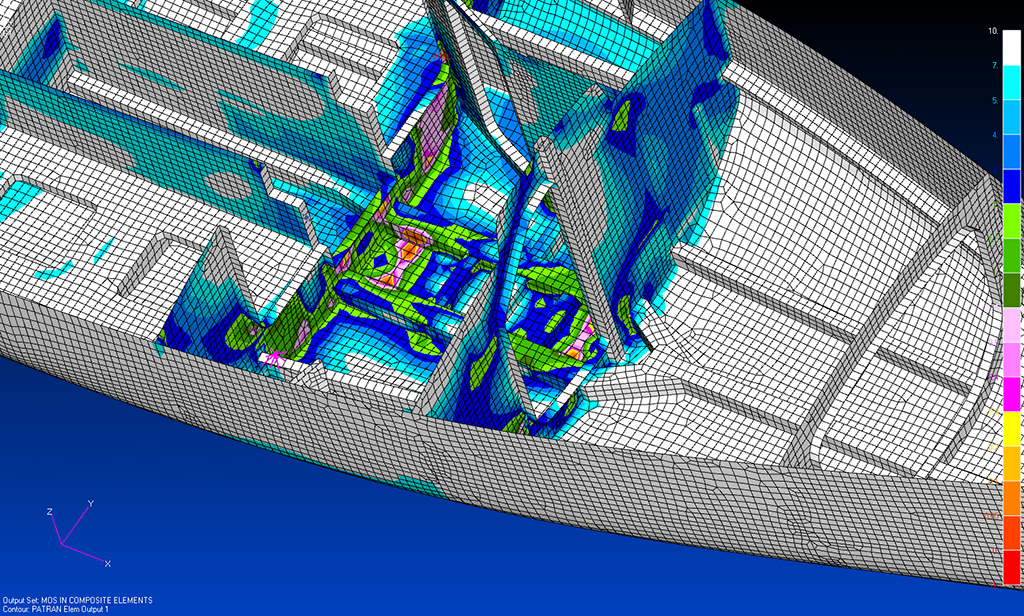Click the Z axis label
This screenshot has width=1024, height=616.
[x=49, y=511]
